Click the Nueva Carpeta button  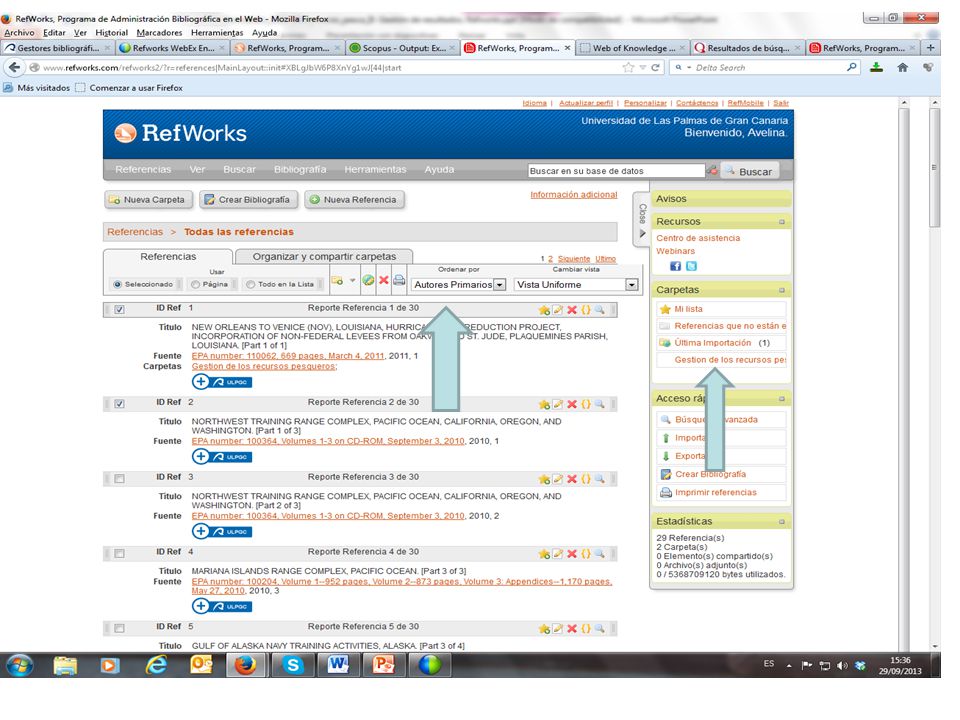pos(148,200)
